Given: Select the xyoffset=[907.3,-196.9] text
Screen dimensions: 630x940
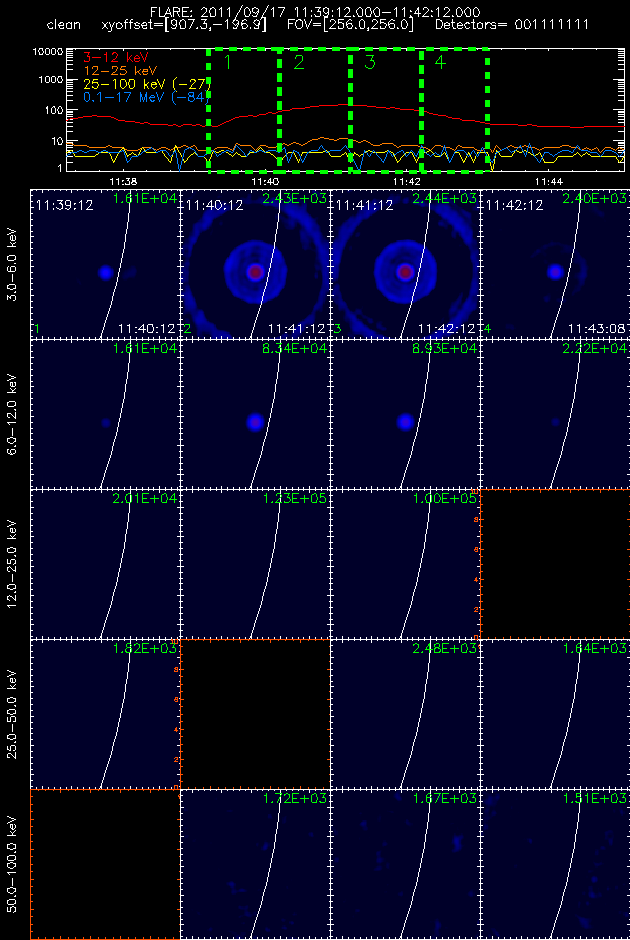Looking at the screenshot, I should [x=184, y=25].
